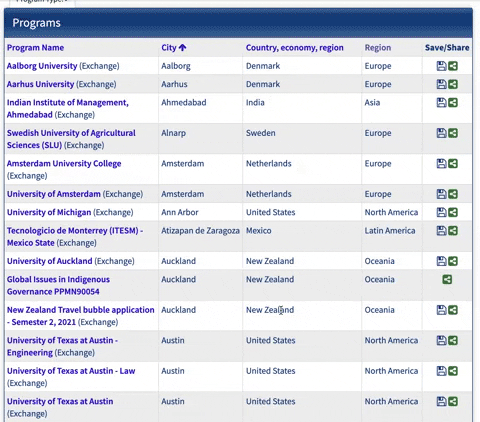This screenshot has width=480, height=422.
Task: Click the Region column header
Action: (x=378, y=48)
